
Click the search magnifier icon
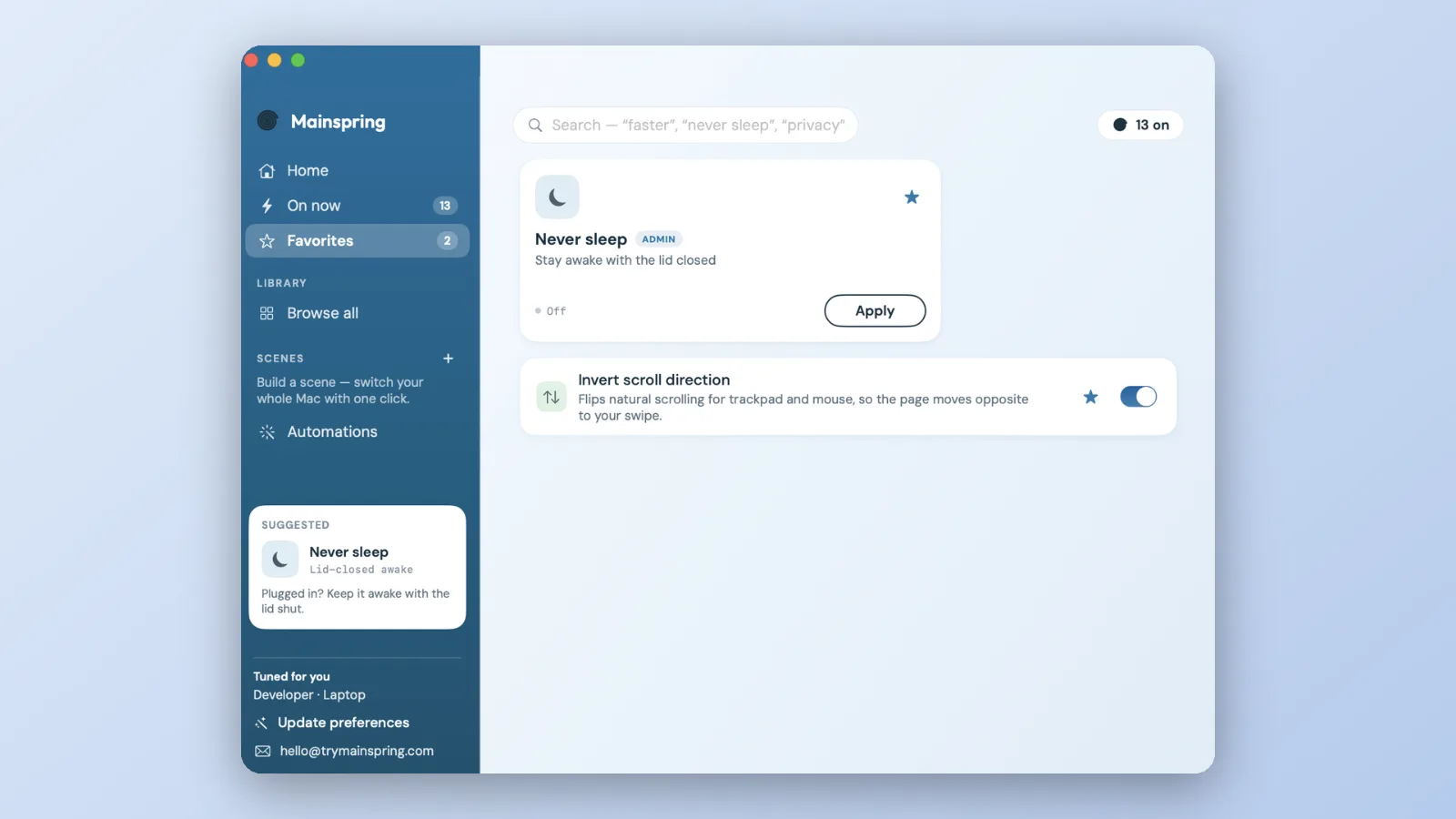pyautogui.click(x=536, y=126)
